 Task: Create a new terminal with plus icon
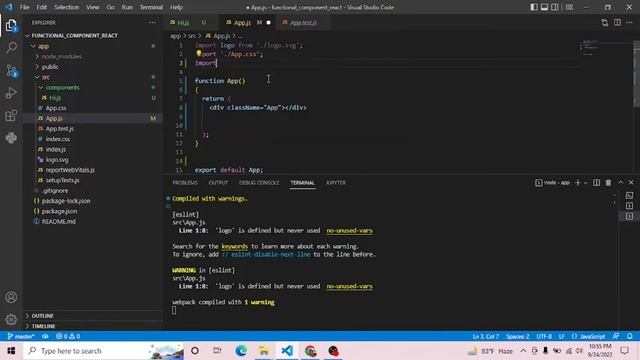point(578,182)
